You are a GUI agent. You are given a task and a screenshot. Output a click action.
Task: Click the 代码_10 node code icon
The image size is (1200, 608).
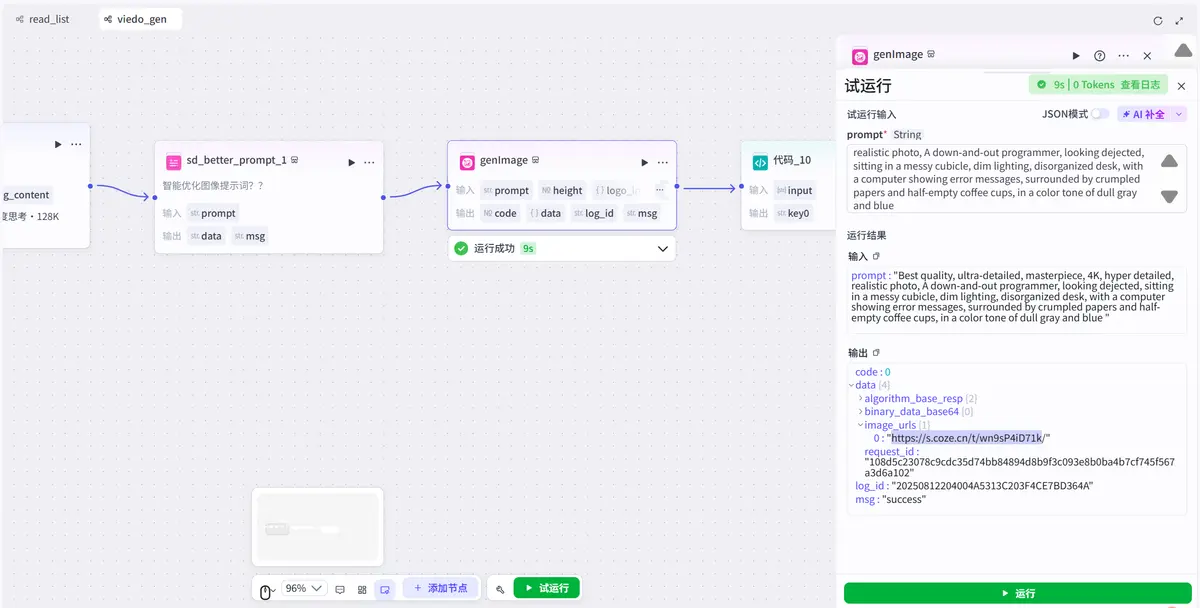[760, 161]
